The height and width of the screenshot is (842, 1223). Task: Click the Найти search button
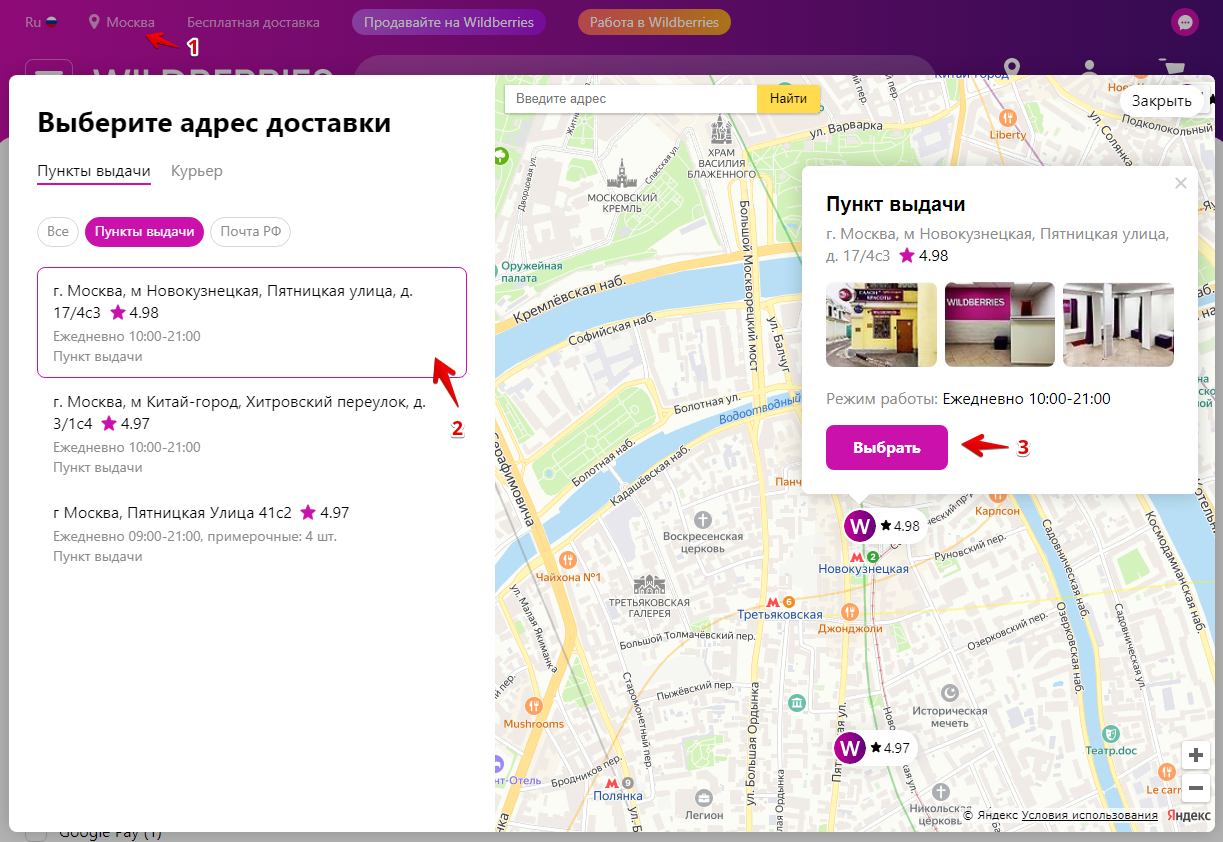tap(788, 99)
